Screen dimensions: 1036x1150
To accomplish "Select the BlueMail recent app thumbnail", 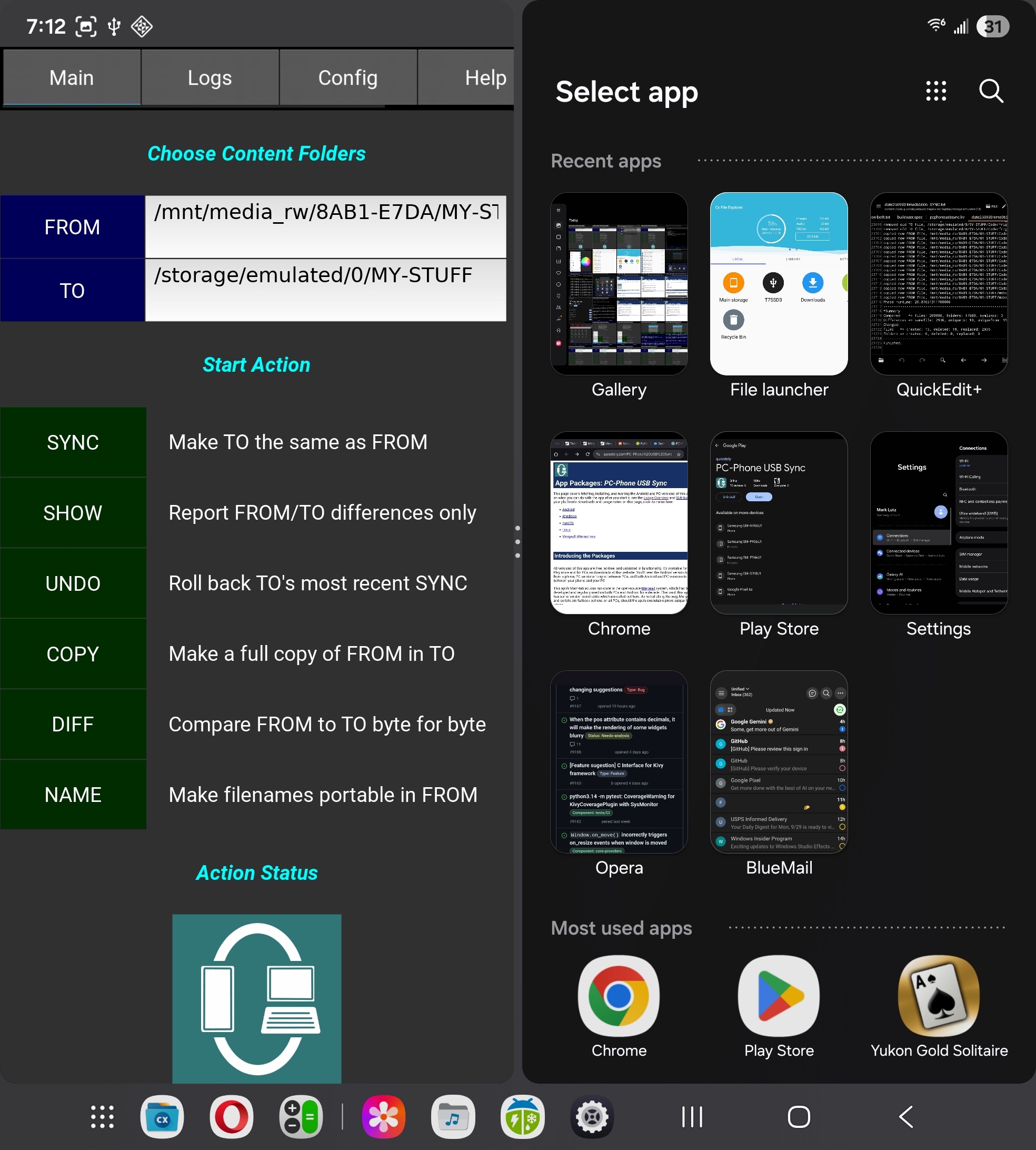I will pyautogui.click(x=778, y=762).
